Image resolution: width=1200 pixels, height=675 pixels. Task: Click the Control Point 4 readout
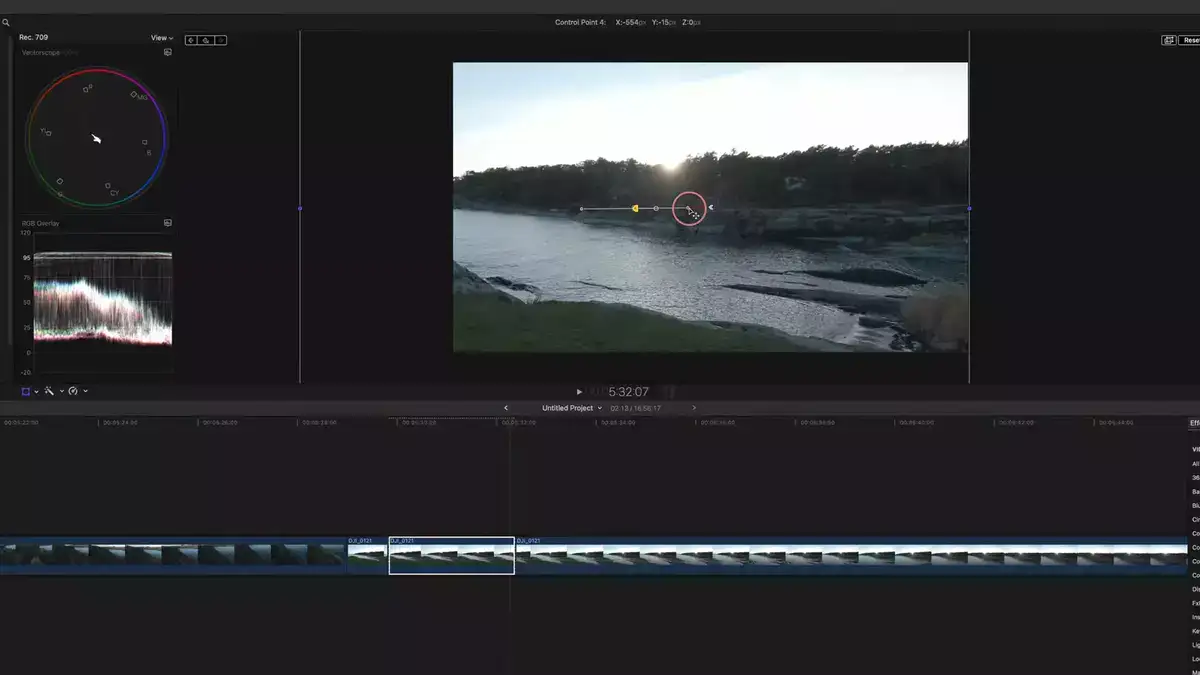point(628,22)
